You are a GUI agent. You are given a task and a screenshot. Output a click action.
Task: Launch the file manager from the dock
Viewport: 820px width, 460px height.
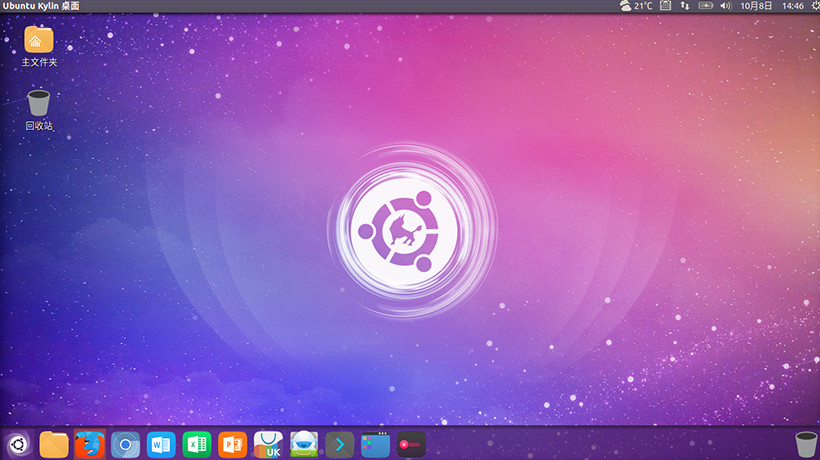[54, 444]
